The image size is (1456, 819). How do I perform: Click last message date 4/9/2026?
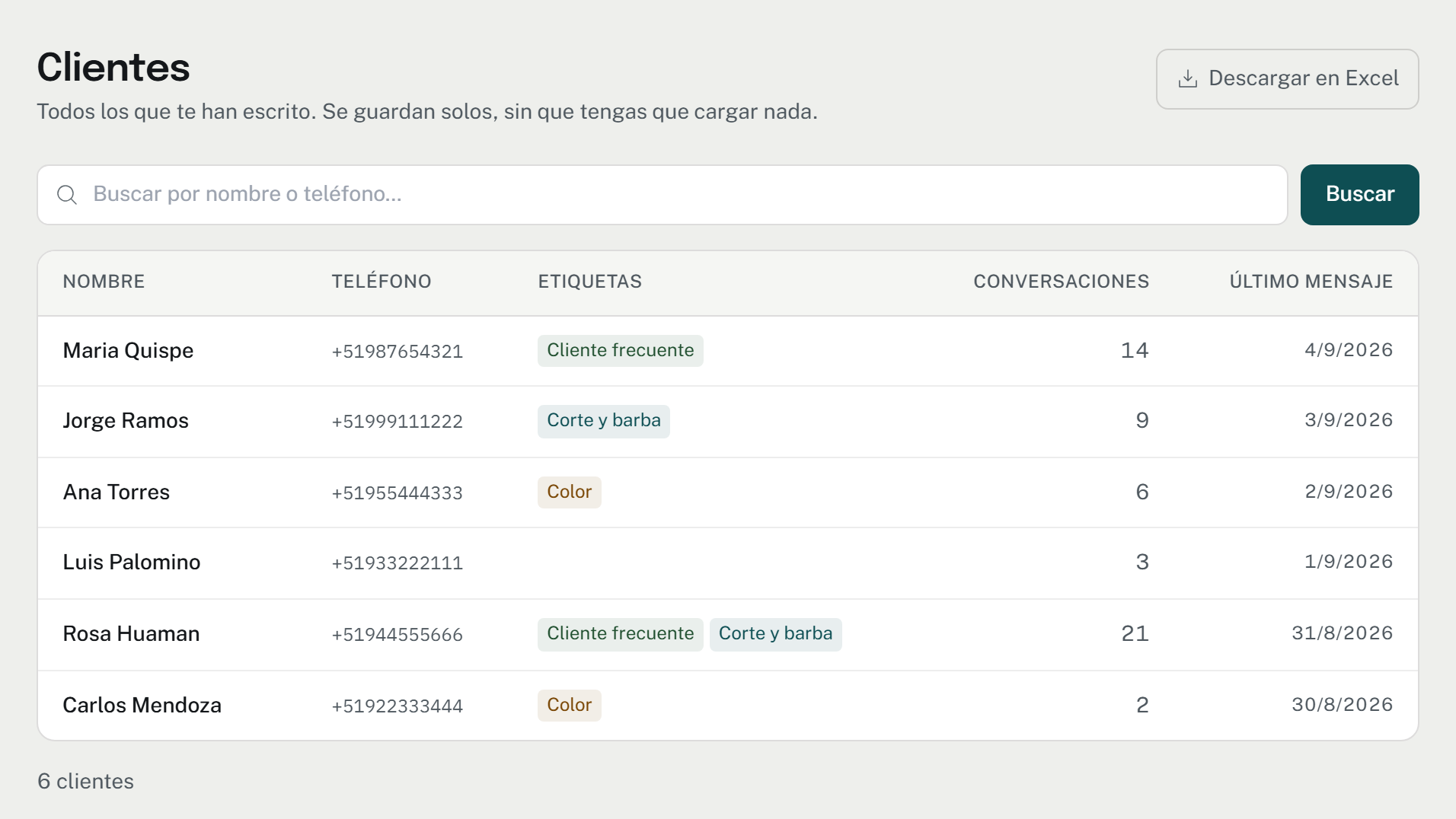pyautogui.click(x=1349, y=350)
